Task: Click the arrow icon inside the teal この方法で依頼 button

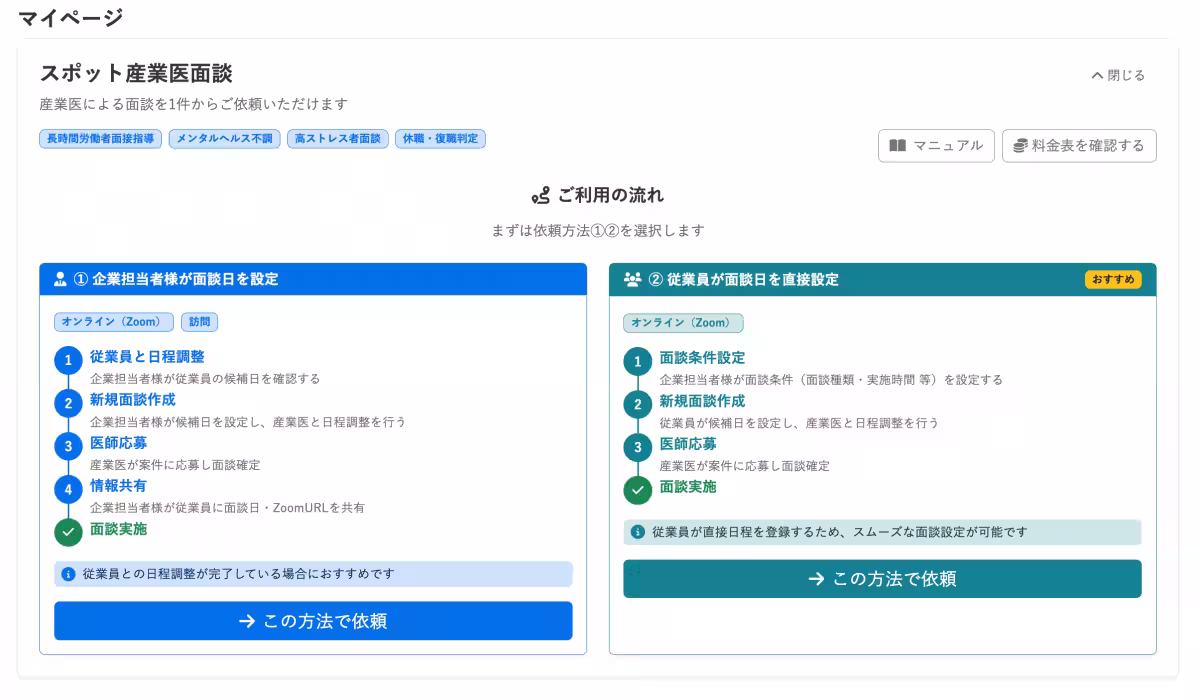Action: pos(817,578)
